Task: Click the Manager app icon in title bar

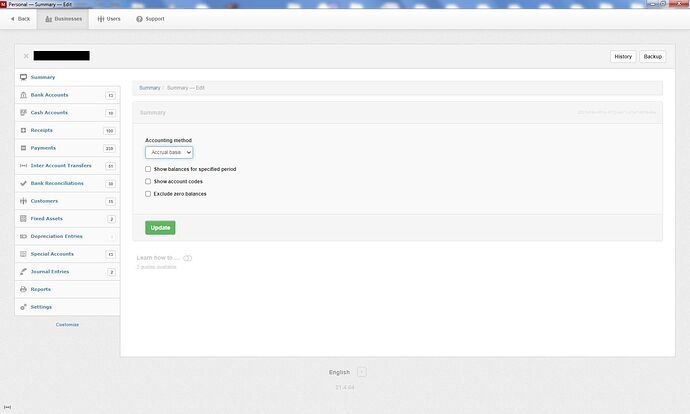Action: click(x=4, y=4)
